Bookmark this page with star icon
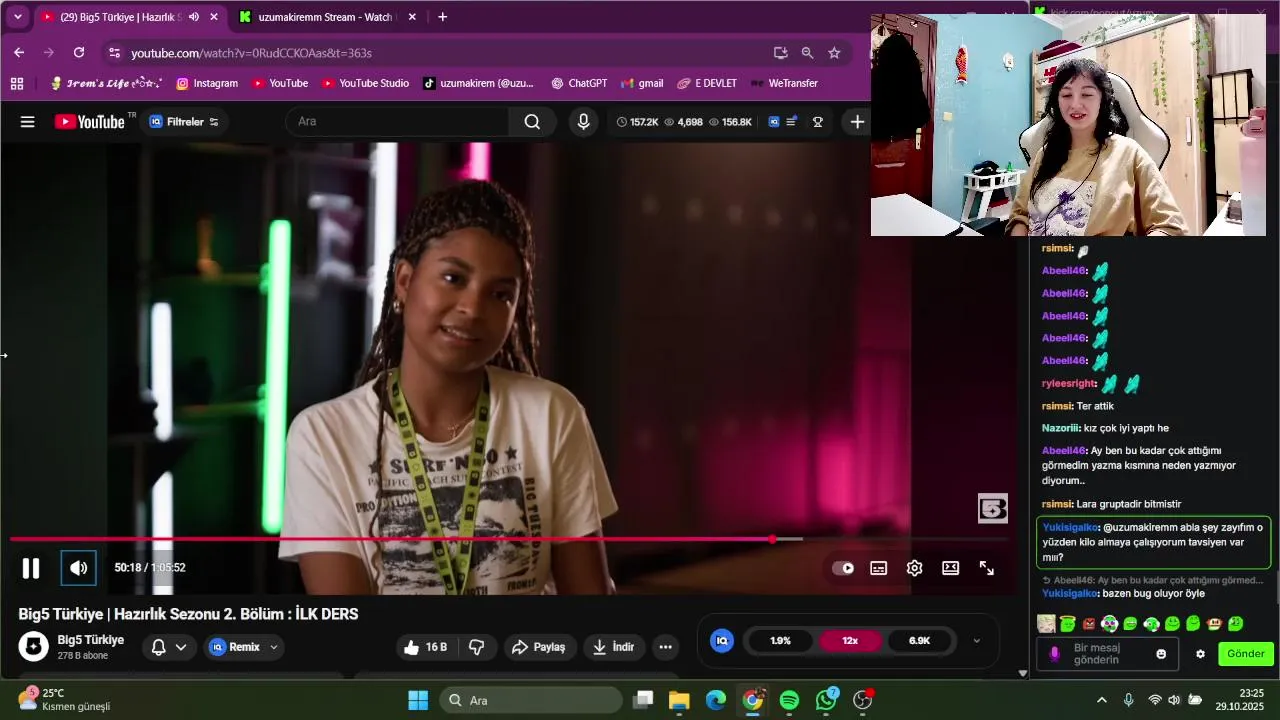This screenshot has height=720, width=1280. click(834, 53)
